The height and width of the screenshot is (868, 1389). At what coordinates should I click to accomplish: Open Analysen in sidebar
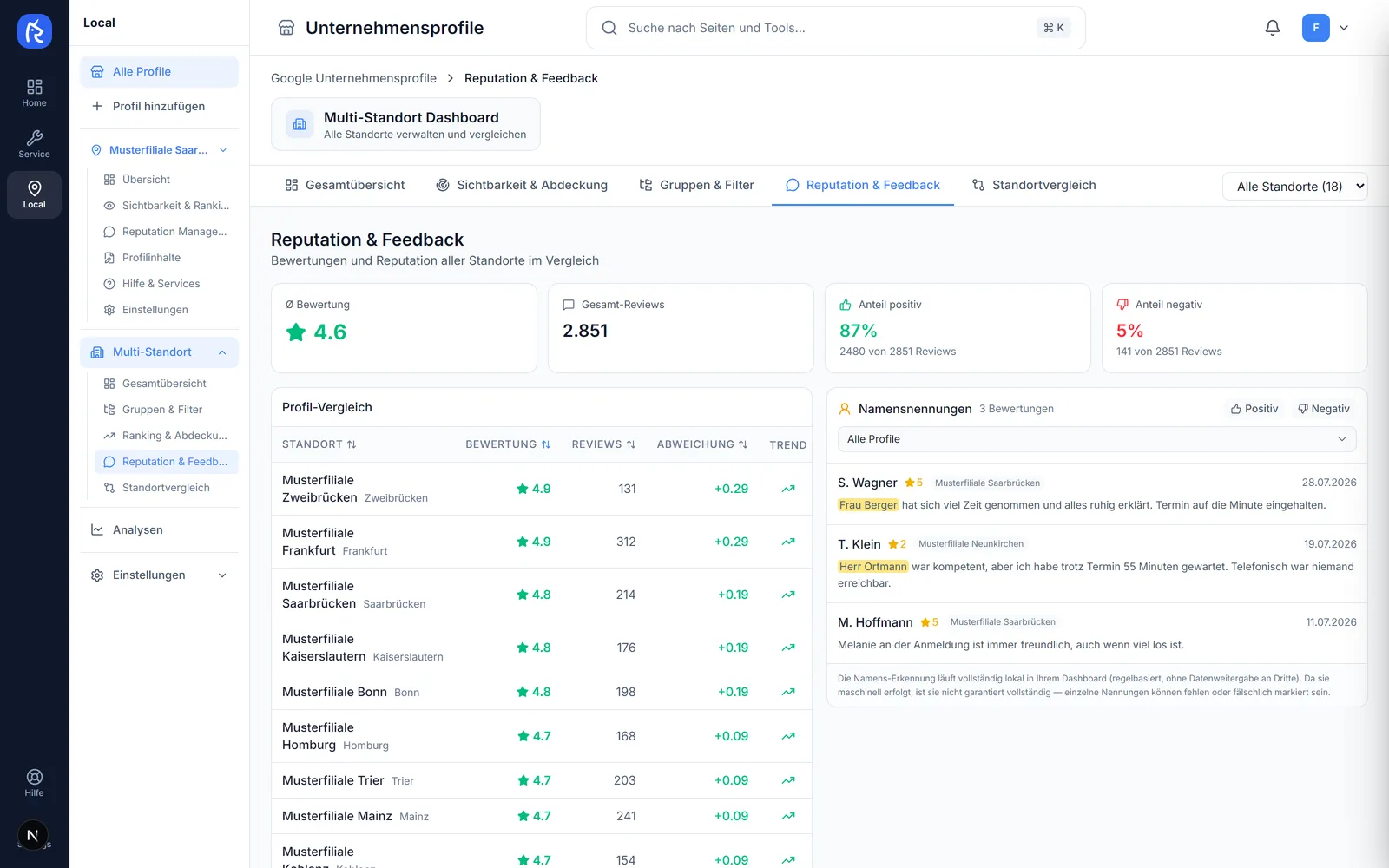[x=159, y=530]
